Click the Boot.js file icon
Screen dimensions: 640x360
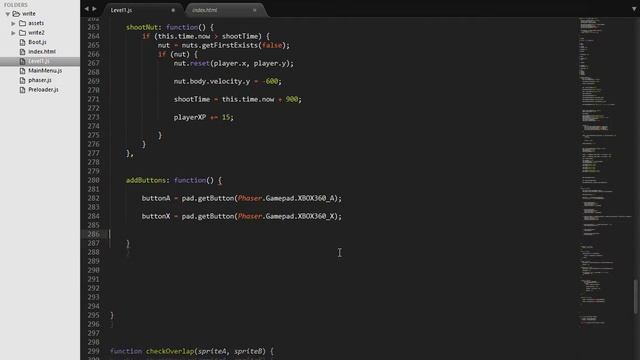coord(22,42)
